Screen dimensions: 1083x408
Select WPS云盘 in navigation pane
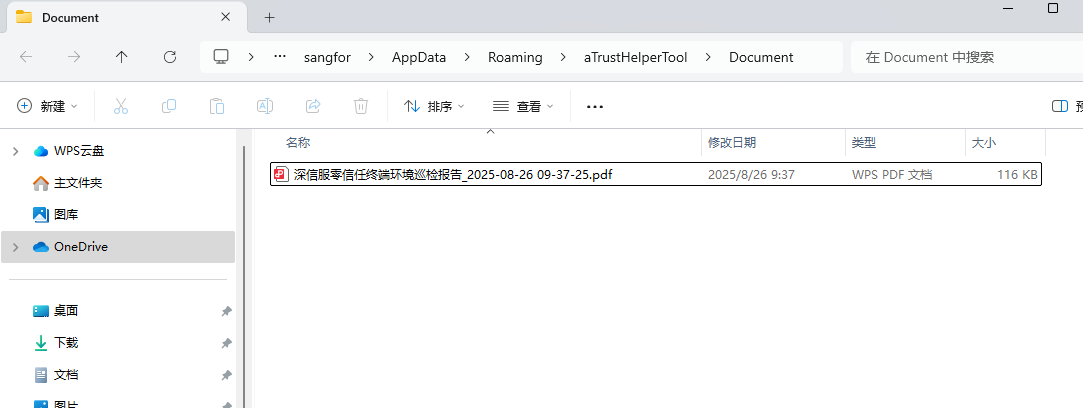click(79, 151)
